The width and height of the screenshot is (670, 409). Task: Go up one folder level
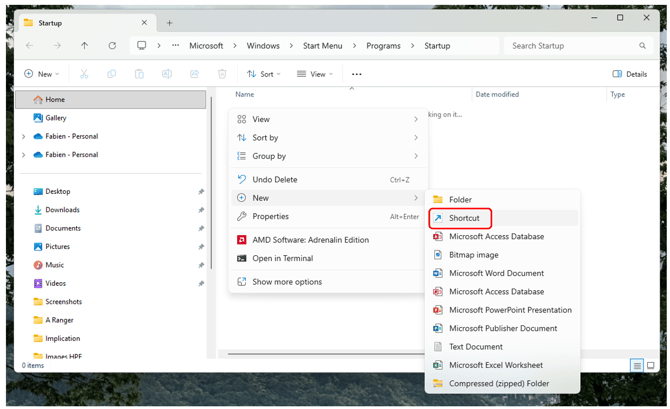[x=84, y=45]
